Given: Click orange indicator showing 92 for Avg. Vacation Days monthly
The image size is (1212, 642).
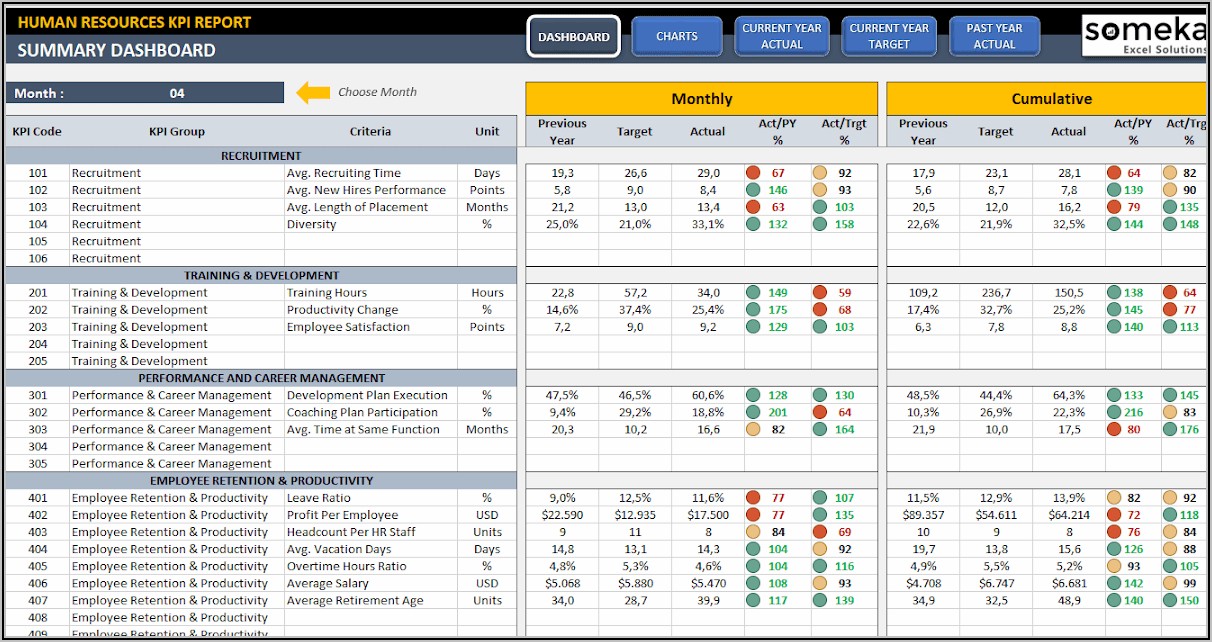Looking at the screenshot, I should pos(820,549).
